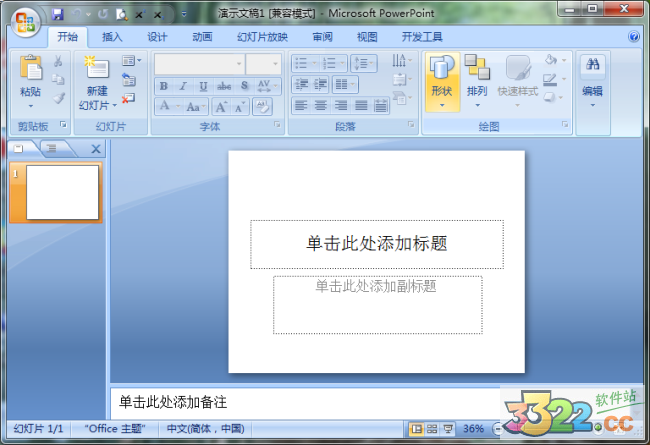Open the 幻灯片放映 ribbon tab
This screenshot has height=445, width=650.
tap(262, 37)
